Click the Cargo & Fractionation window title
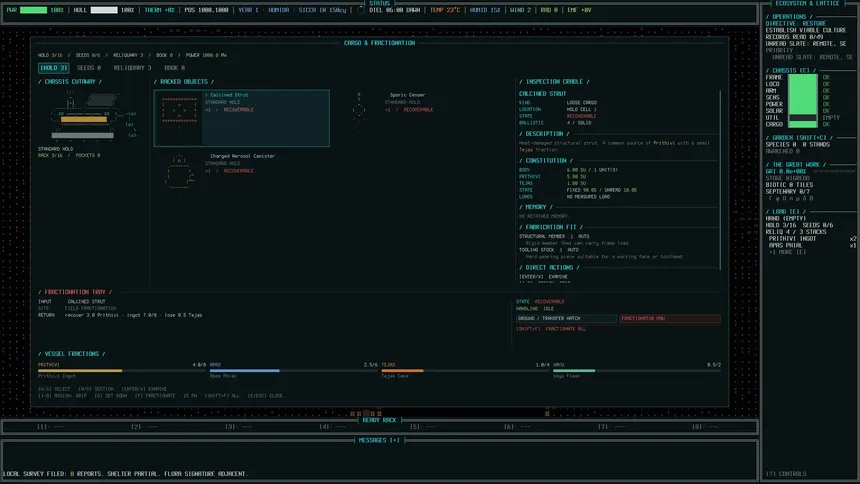This screenshot has width=860, height=484. (379, 43)
